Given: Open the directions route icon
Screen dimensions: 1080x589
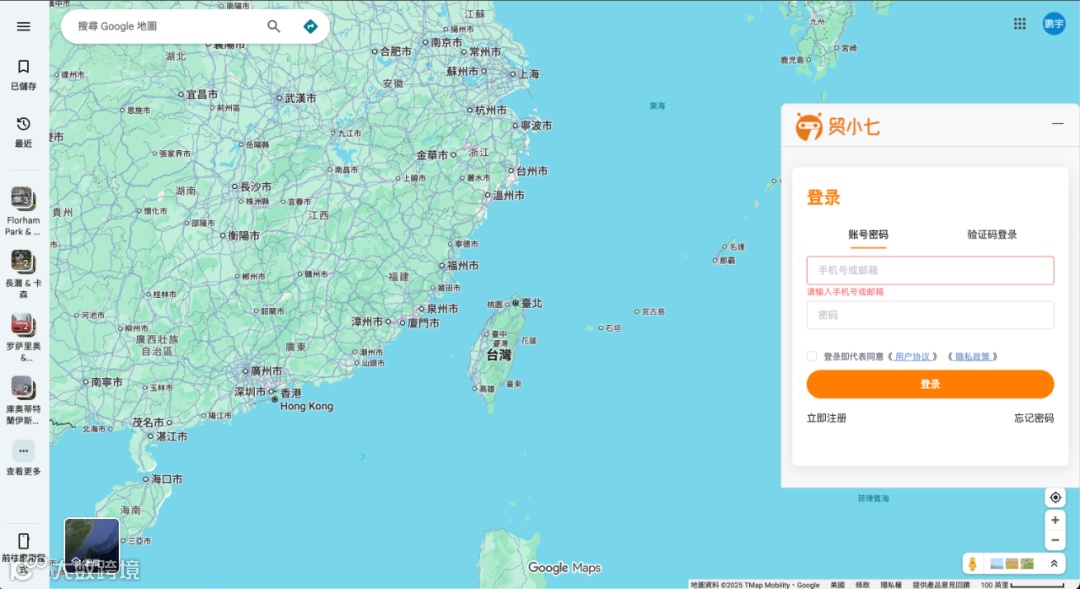Looking at the screenshot, I should pyautogui.click(x=311, y=26).
